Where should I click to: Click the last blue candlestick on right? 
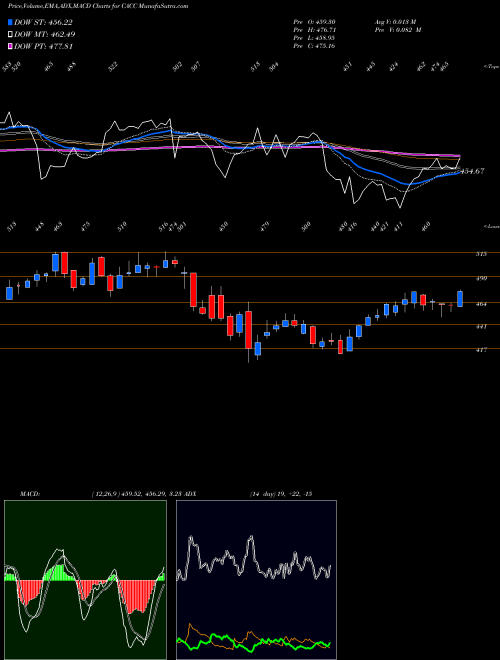coord(460,298)
